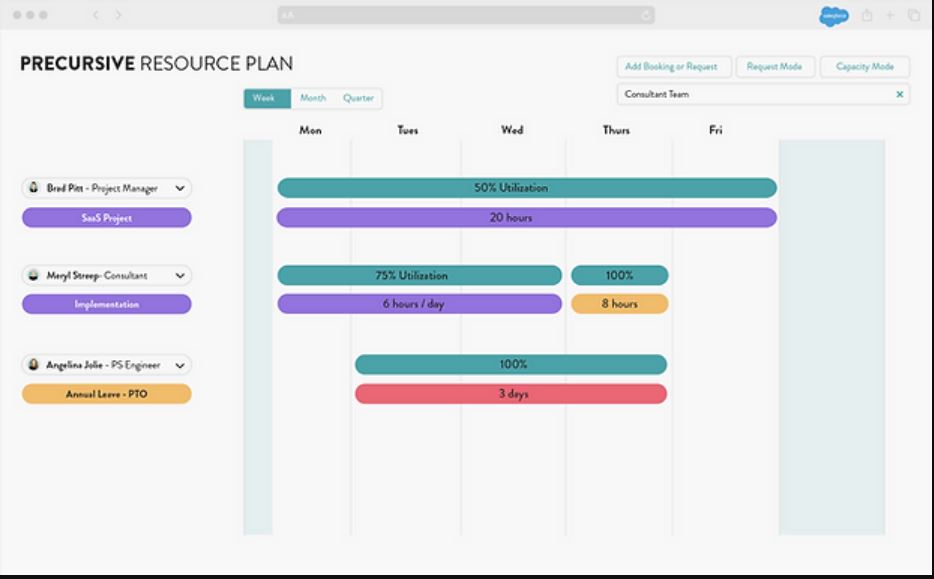Click the Mon column header
The image size is (934, 579).
pos(310,130)
